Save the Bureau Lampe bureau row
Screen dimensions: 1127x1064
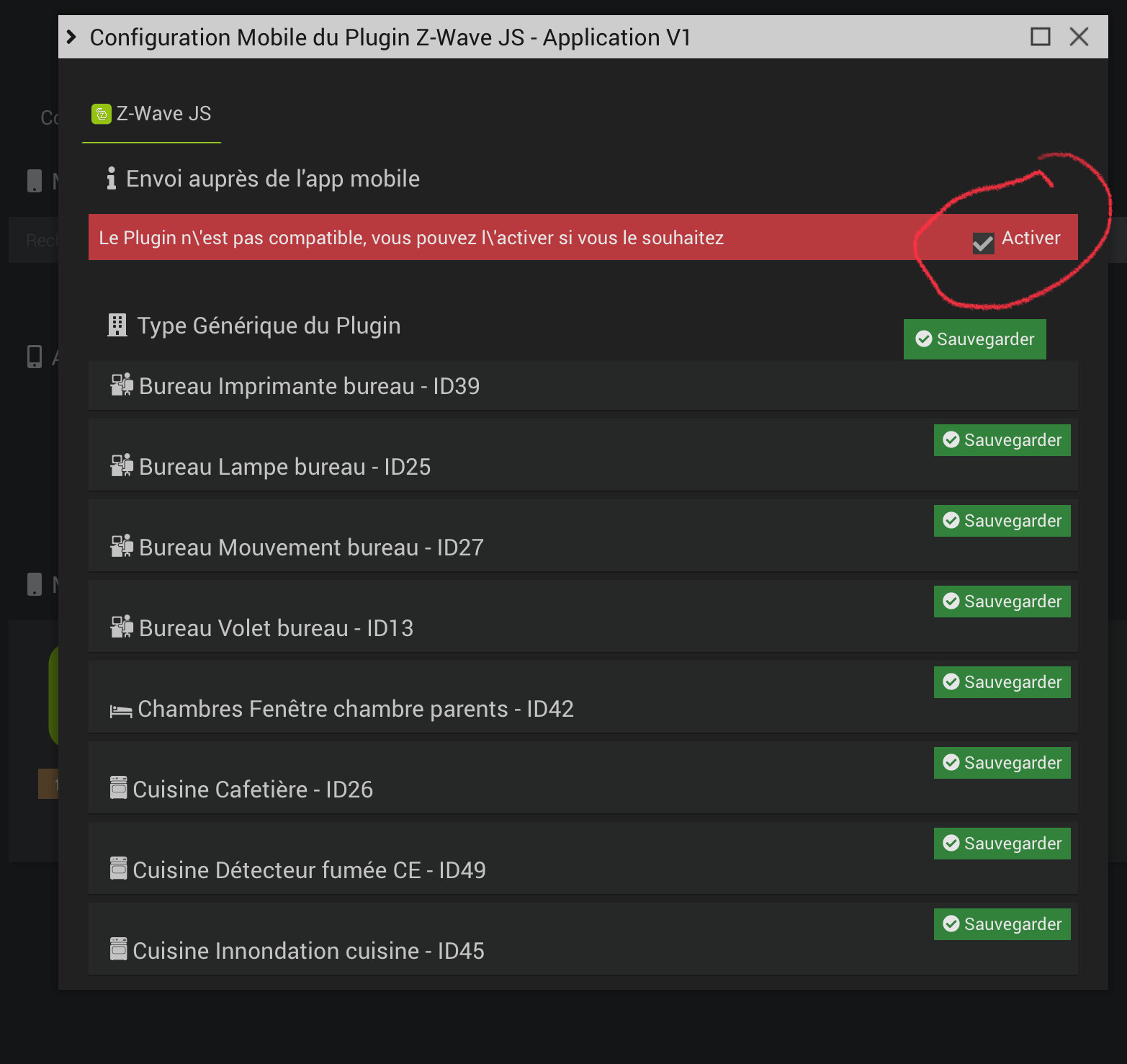(x=1002, y=440)
